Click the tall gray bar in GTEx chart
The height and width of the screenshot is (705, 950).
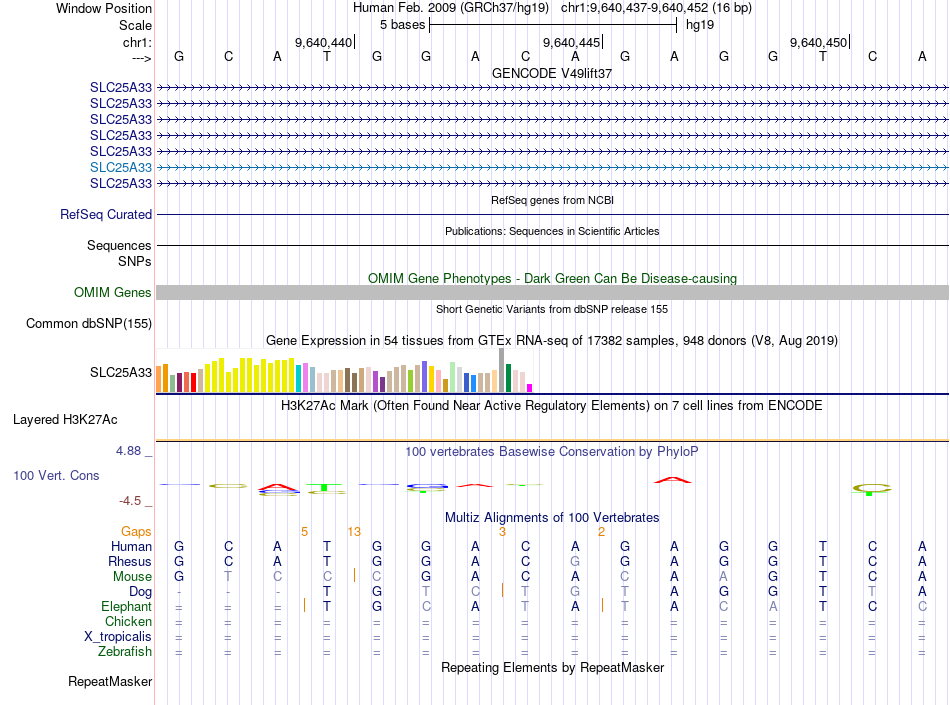502,370
